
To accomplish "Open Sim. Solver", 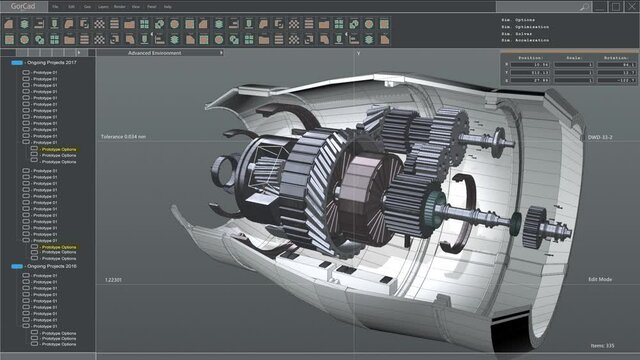I will [516, 34].
